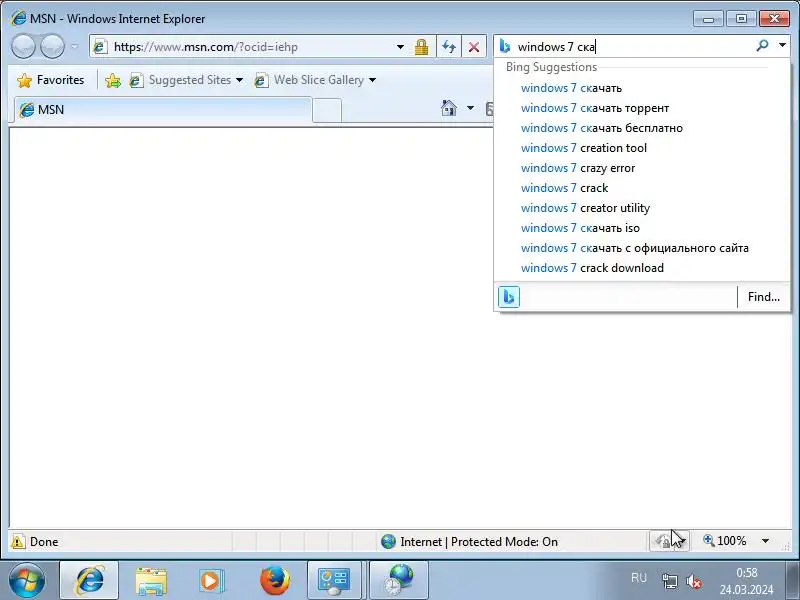Click the status bar resize grip

point(786,546)
